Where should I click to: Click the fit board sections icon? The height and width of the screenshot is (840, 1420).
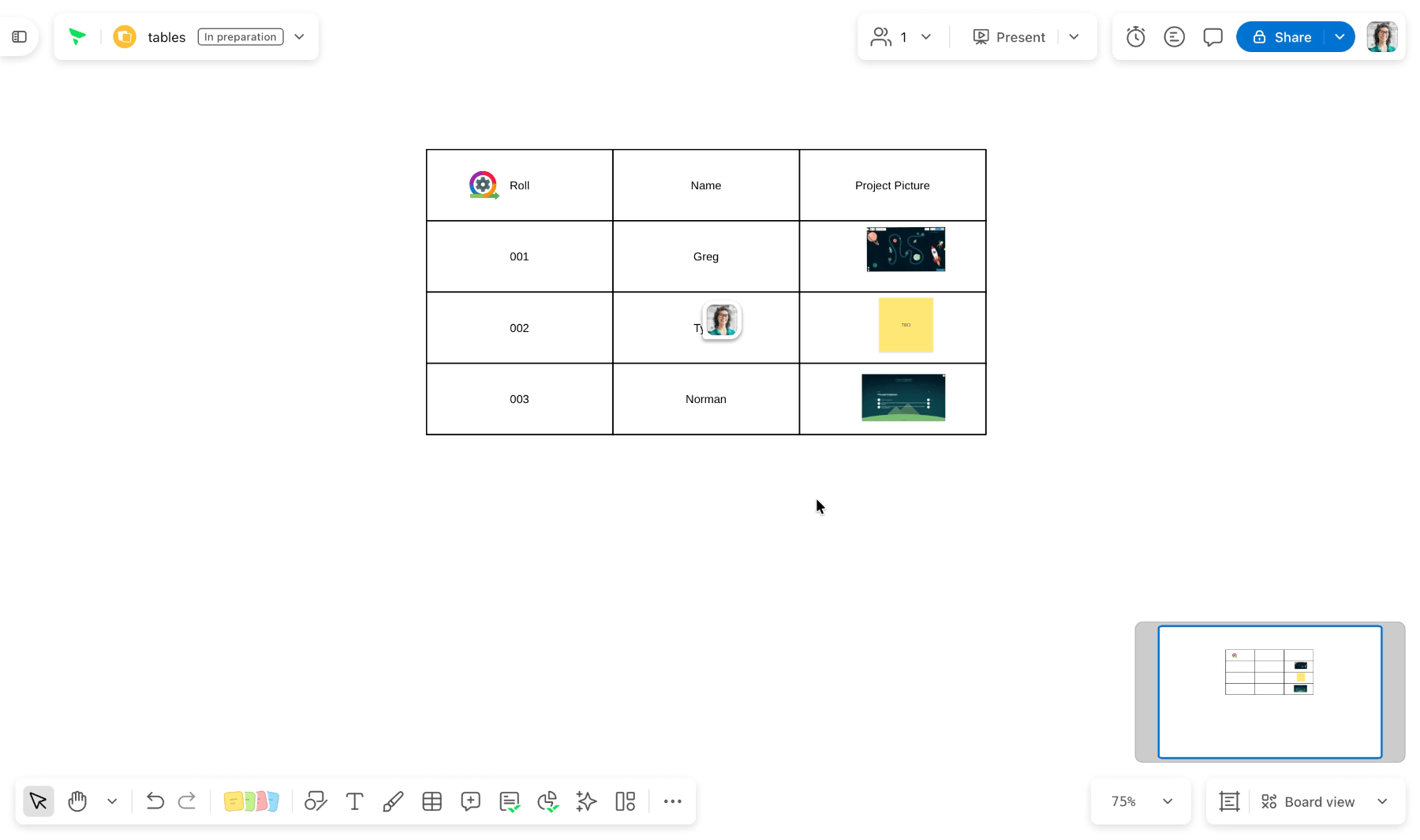1229,801
